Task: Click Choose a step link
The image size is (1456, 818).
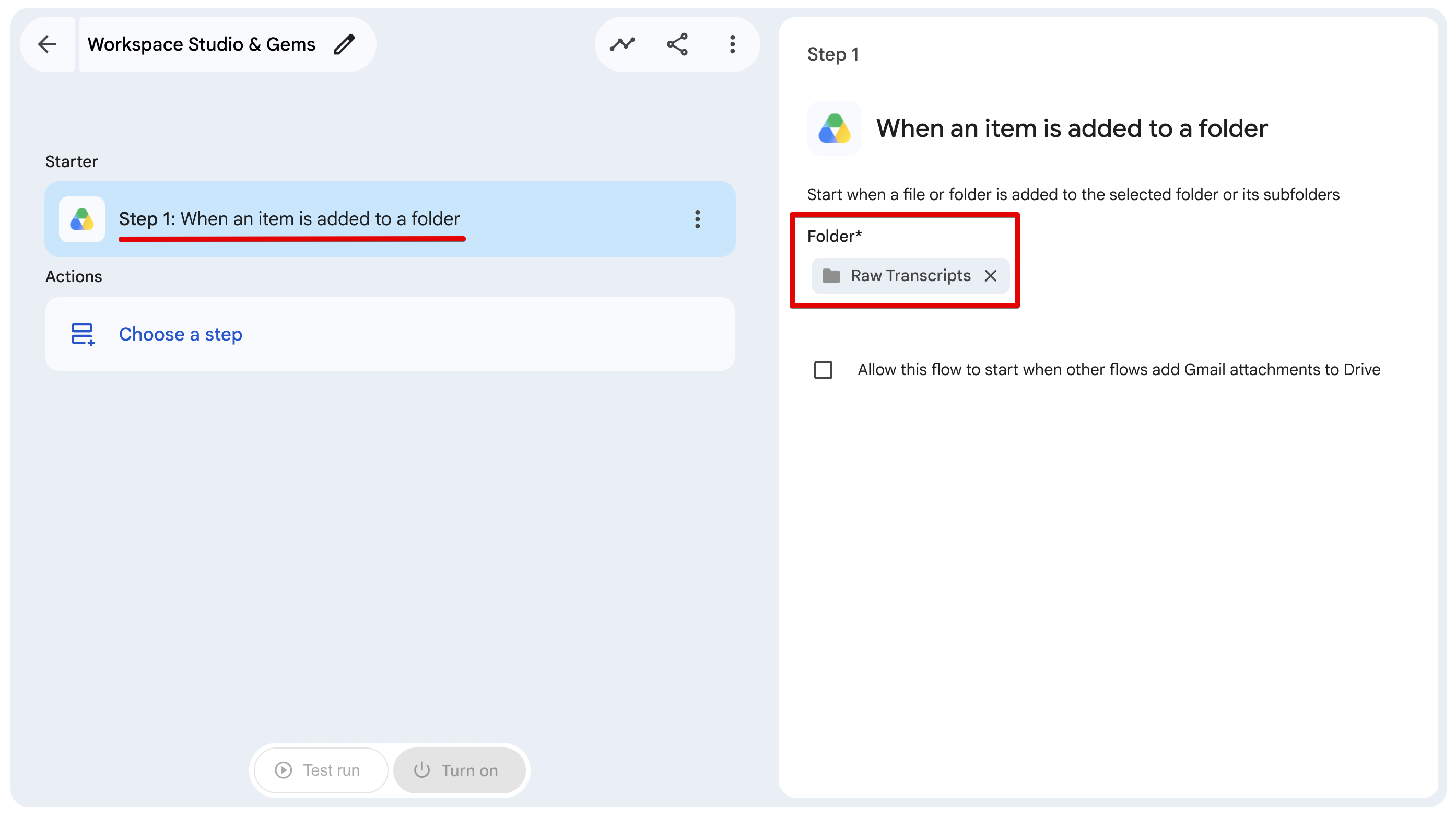Action: [180, 334]
